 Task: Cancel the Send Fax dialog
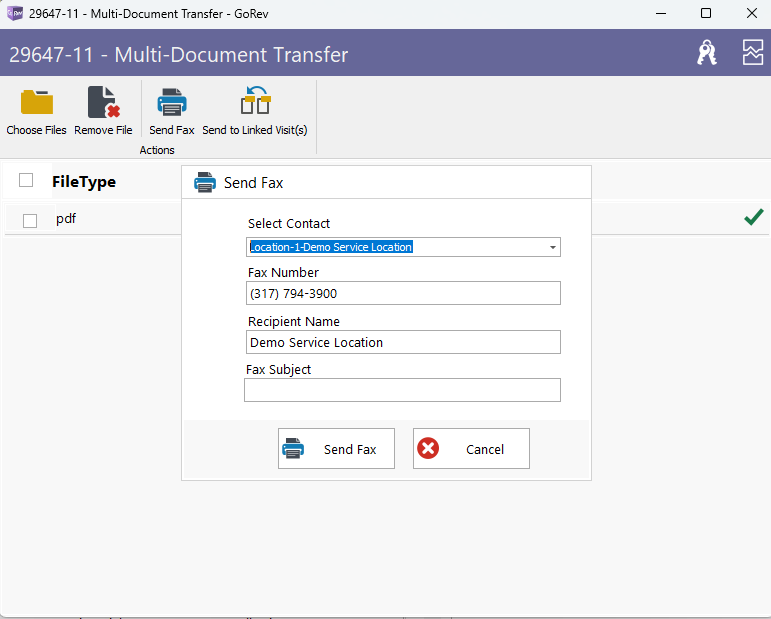pos(471,449)
